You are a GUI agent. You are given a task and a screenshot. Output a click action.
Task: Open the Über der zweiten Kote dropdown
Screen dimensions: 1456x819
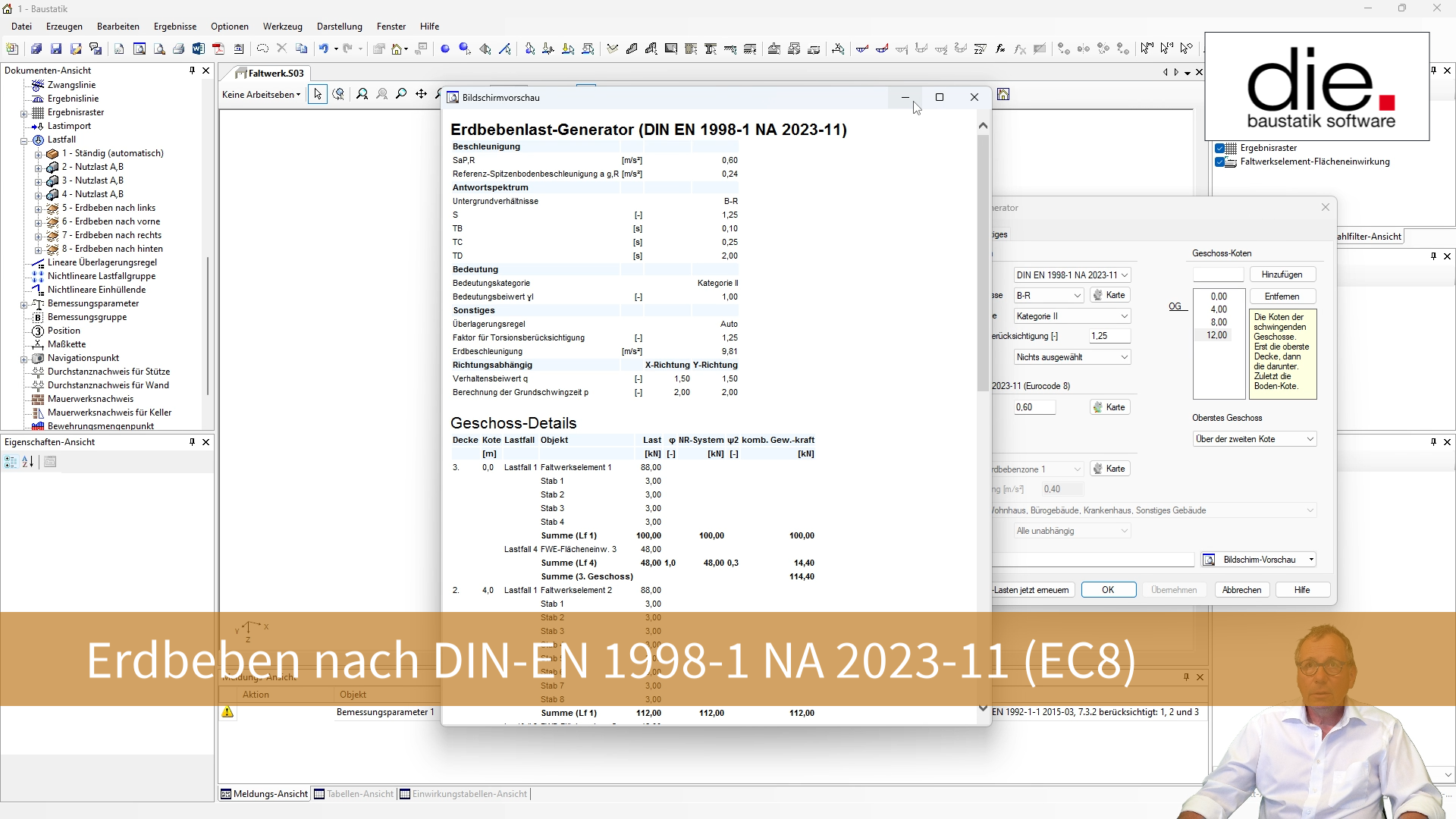[x=1254, y=439]
